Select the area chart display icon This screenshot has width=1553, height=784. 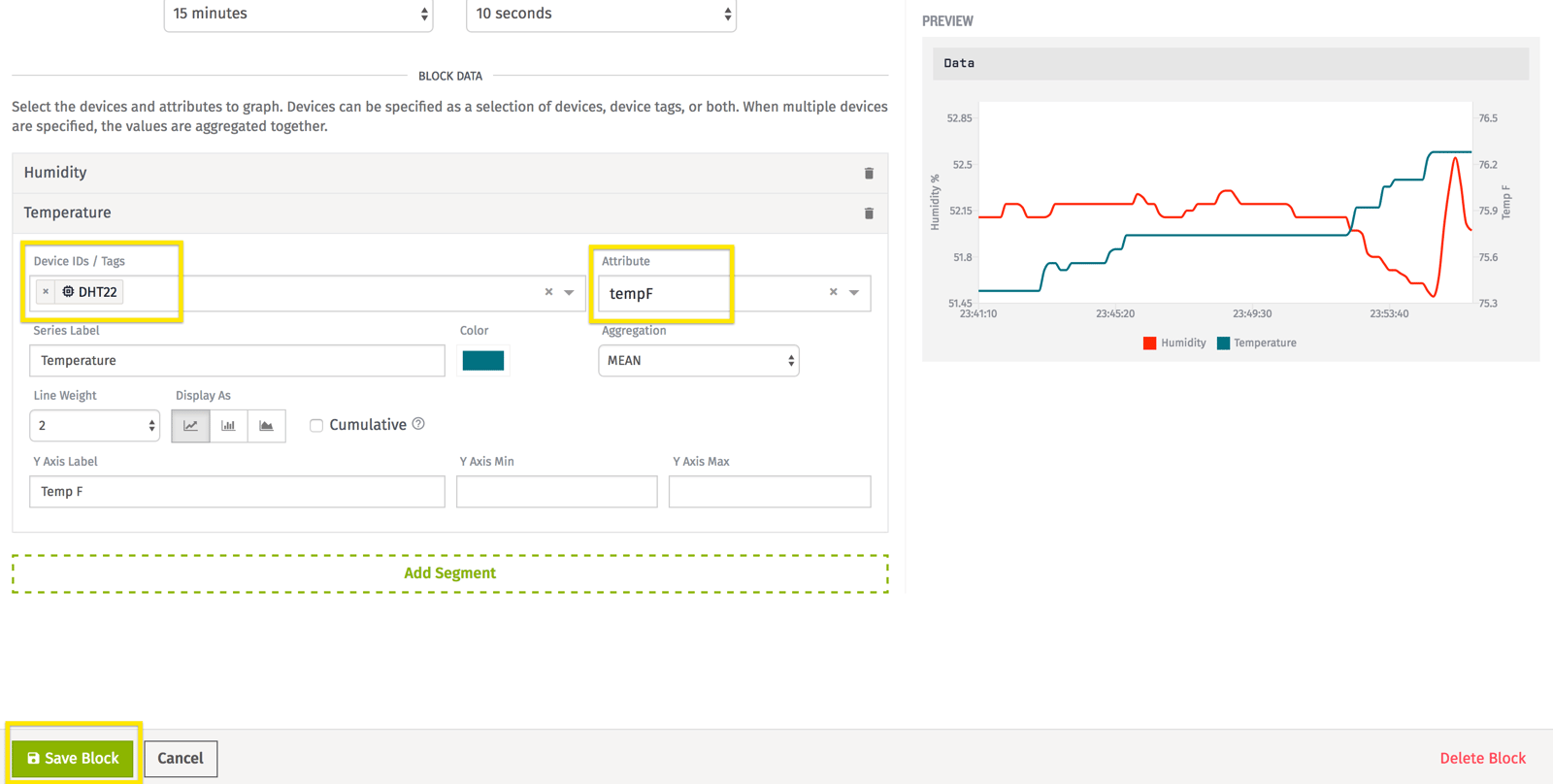266,426
